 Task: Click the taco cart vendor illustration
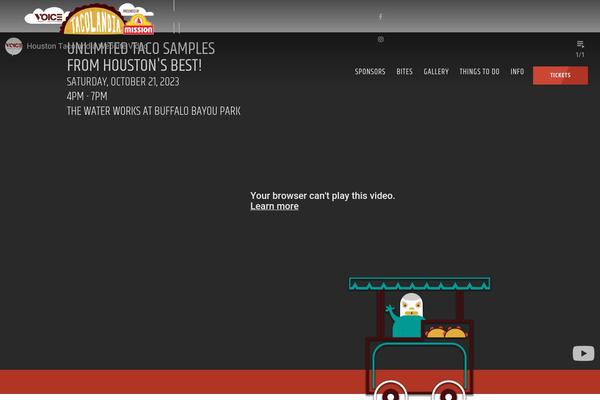click(x=419, y=338)
